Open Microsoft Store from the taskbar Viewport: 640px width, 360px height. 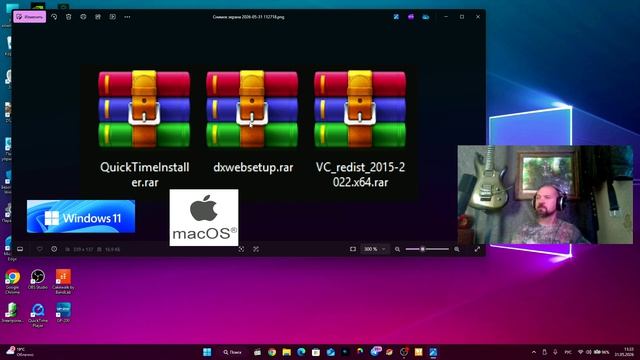[x=316, y=352]
